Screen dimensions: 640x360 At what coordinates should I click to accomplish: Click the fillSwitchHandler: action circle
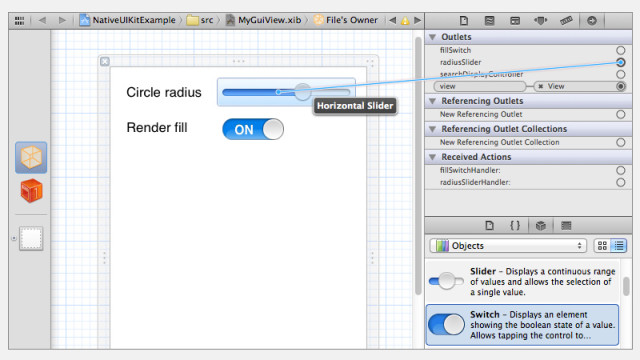click(620, 170)
